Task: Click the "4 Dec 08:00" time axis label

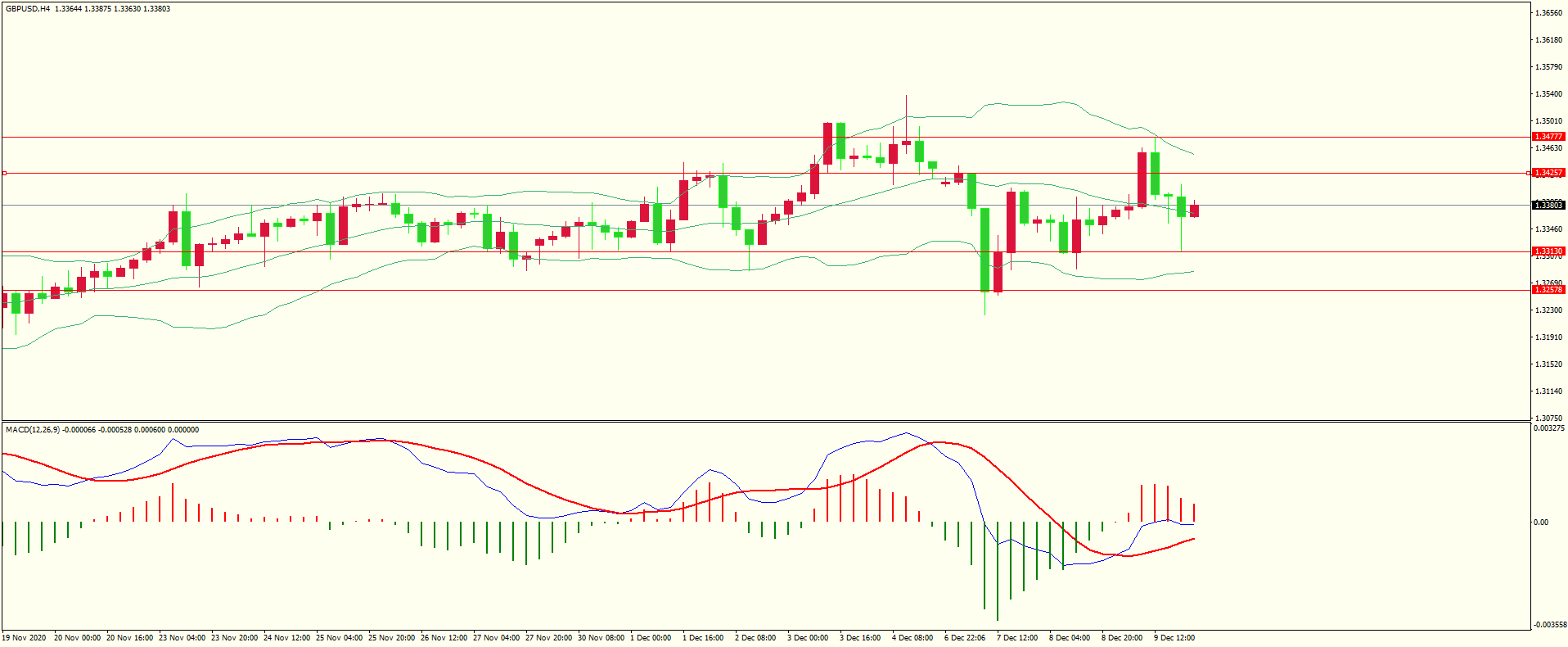Action: pyautogui.click(x=912, y=638)
